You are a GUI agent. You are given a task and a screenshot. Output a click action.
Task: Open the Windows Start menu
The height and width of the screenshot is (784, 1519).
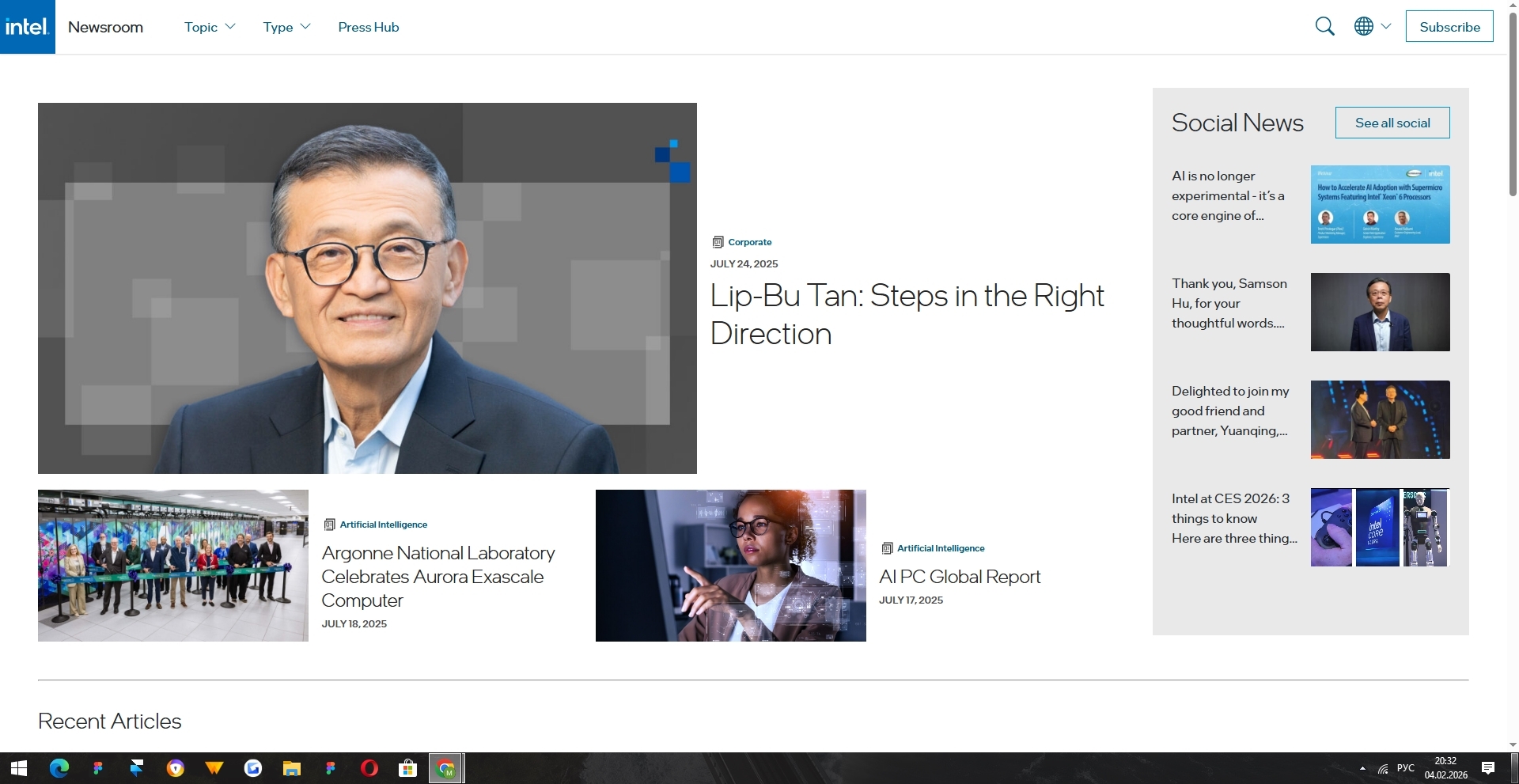pos(19,768)
